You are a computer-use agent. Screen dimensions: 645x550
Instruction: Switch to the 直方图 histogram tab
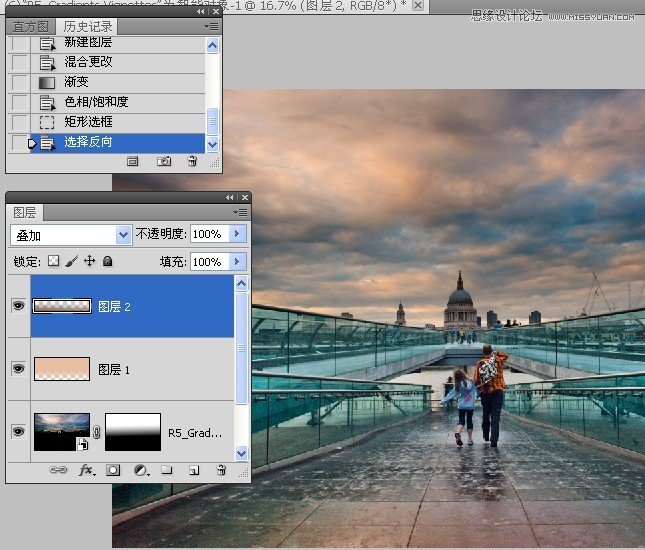point(29,26)
